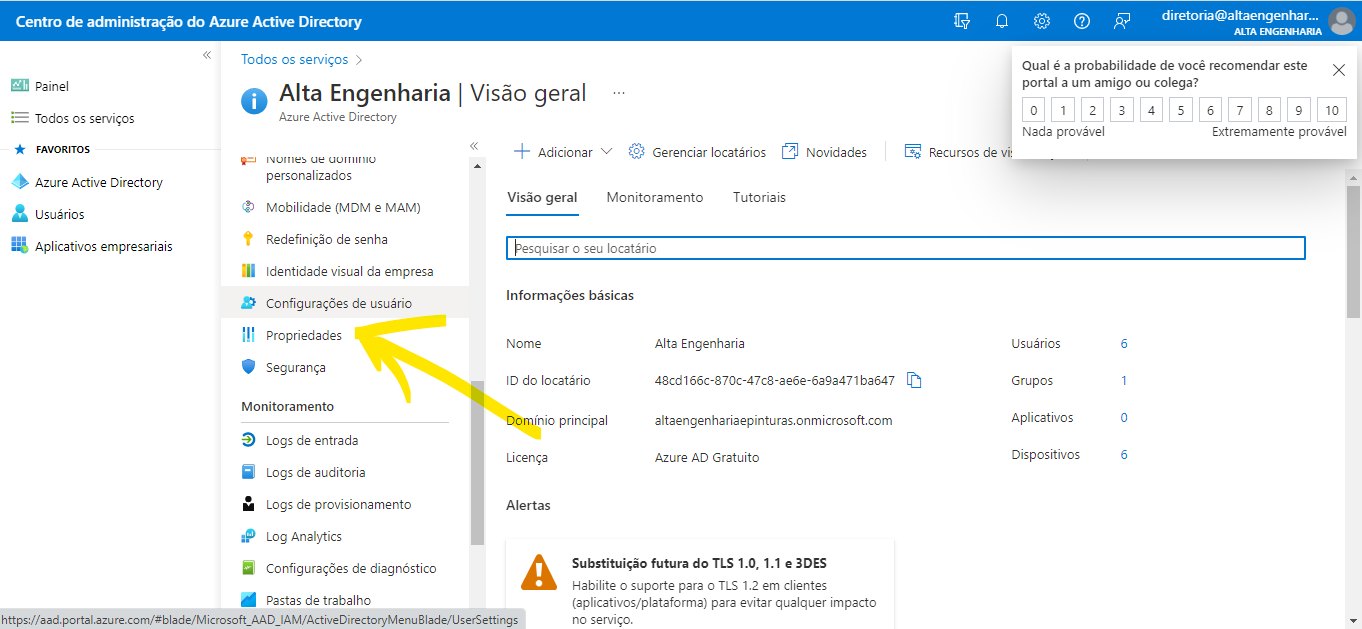Rate the portal 10 in survey
The width and height of the screenshot is (1362, 629).
tap(1332, 110)
